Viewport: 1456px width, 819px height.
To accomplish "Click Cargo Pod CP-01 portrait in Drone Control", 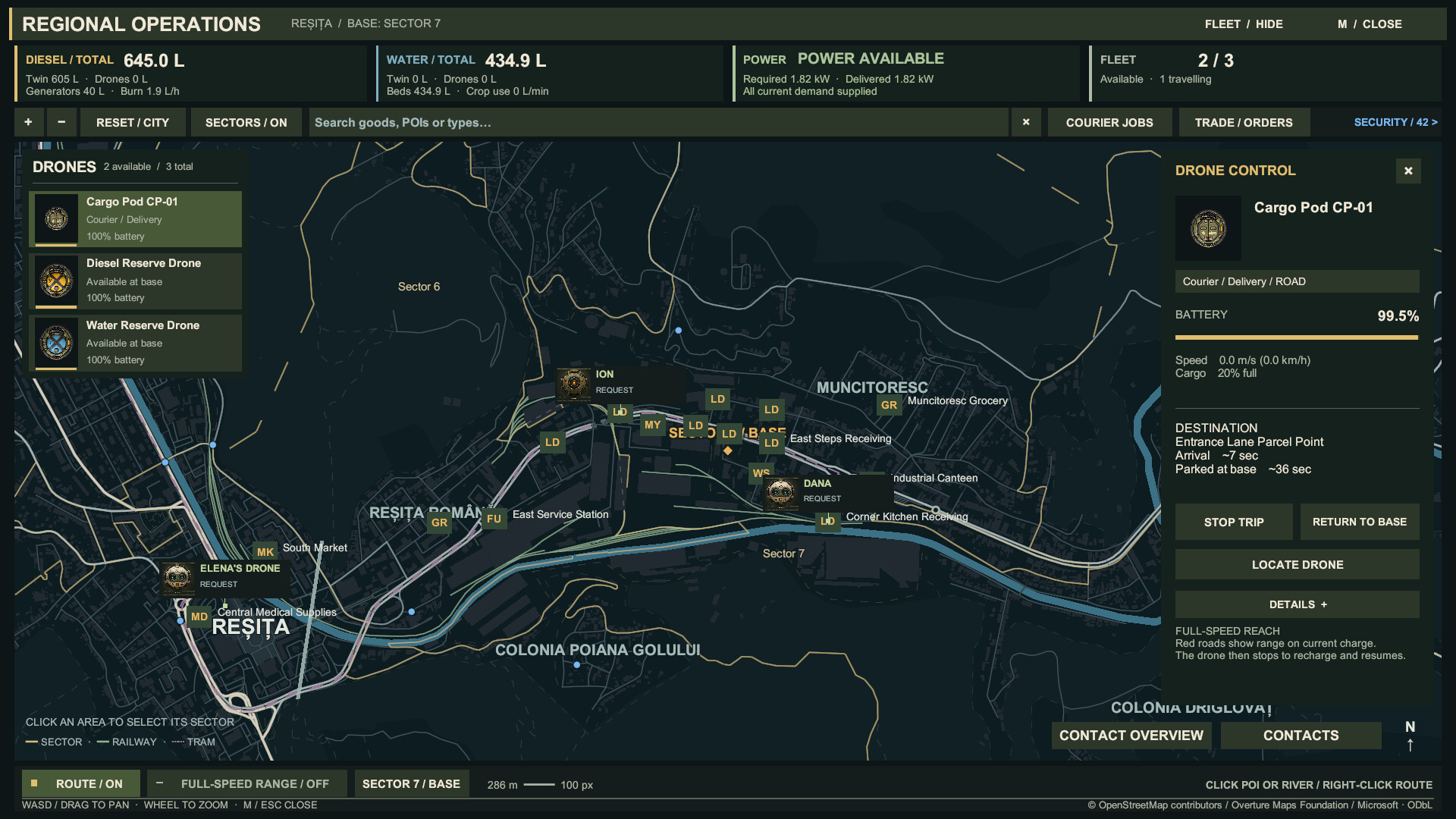I will point(1208,228).
